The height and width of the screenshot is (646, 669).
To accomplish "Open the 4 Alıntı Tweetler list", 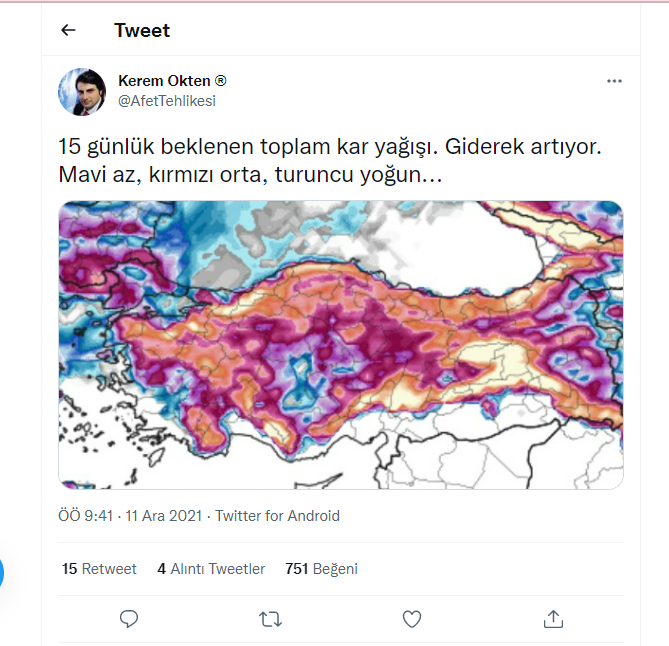I will point(211,569).
